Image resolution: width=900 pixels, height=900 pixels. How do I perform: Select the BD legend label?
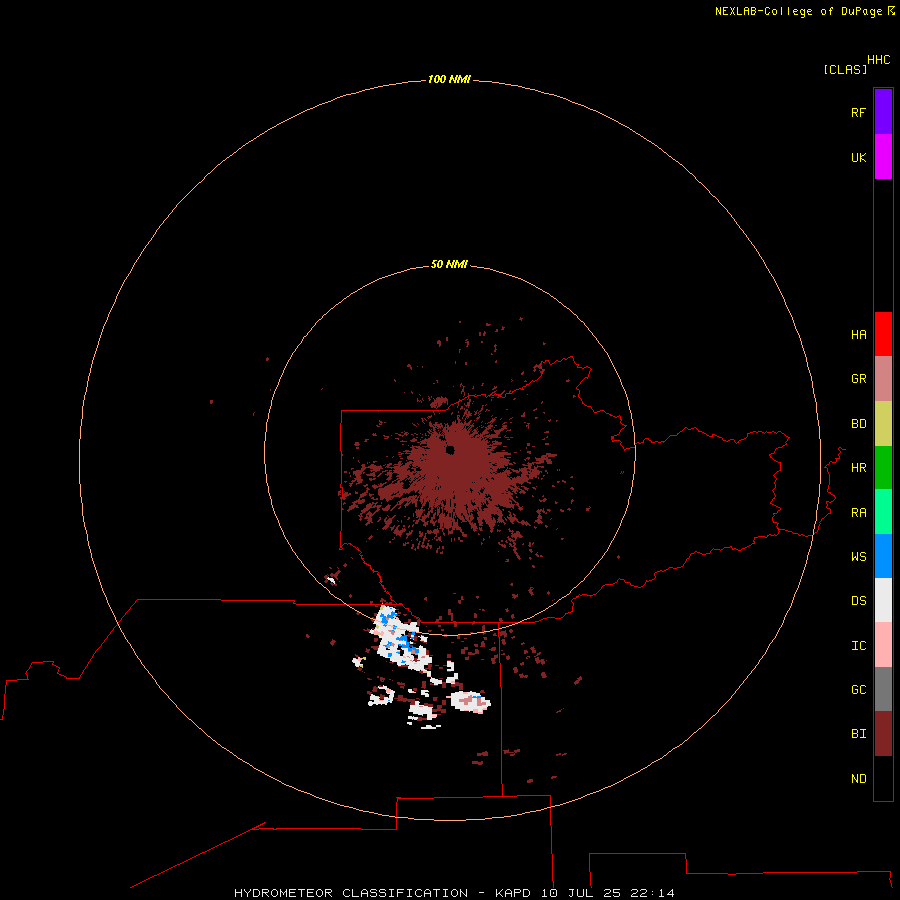point(858,424)
